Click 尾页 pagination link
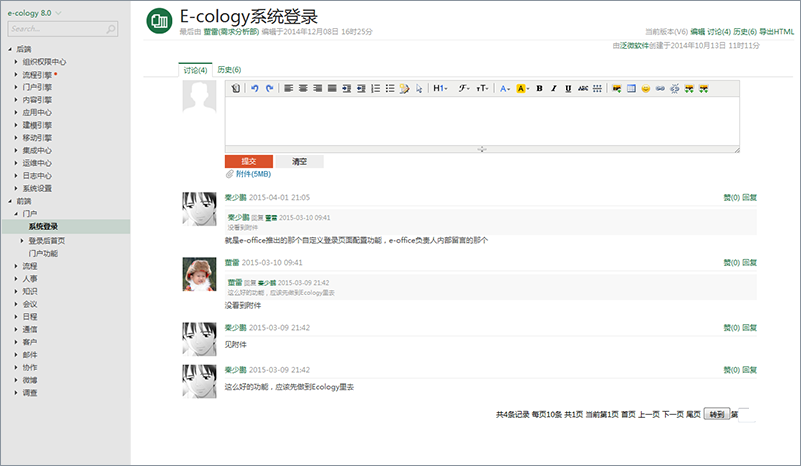 click(693, 414)
